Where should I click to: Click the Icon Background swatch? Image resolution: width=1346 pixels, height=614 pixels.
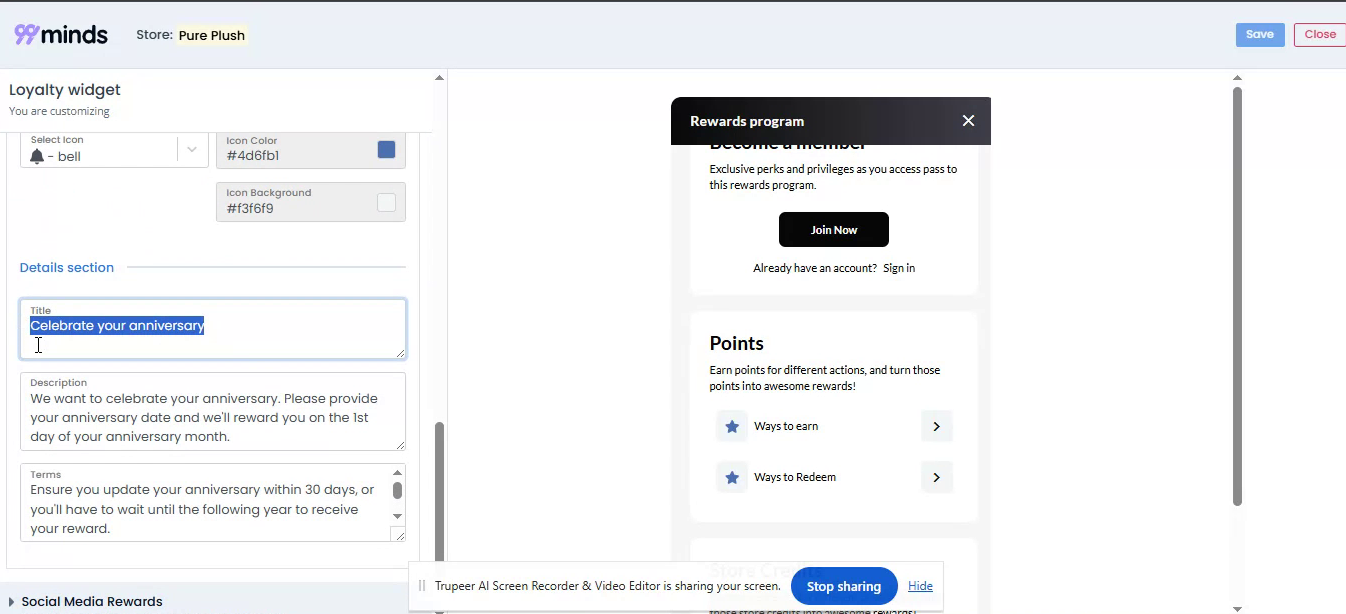386,203
